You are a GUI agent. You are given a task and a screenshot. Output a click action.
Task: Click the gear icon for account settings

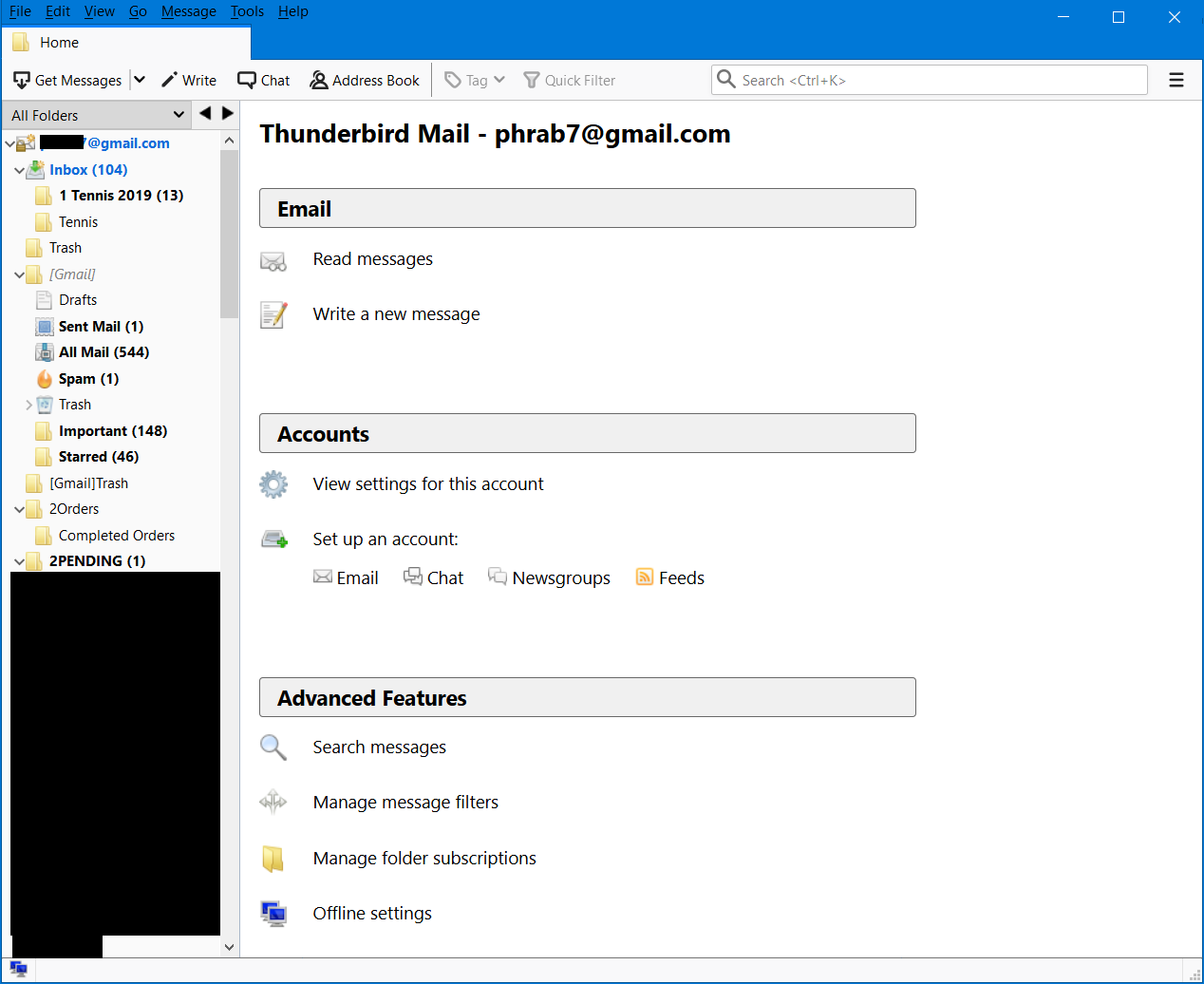pyautogui.click(x=273, y=484)
